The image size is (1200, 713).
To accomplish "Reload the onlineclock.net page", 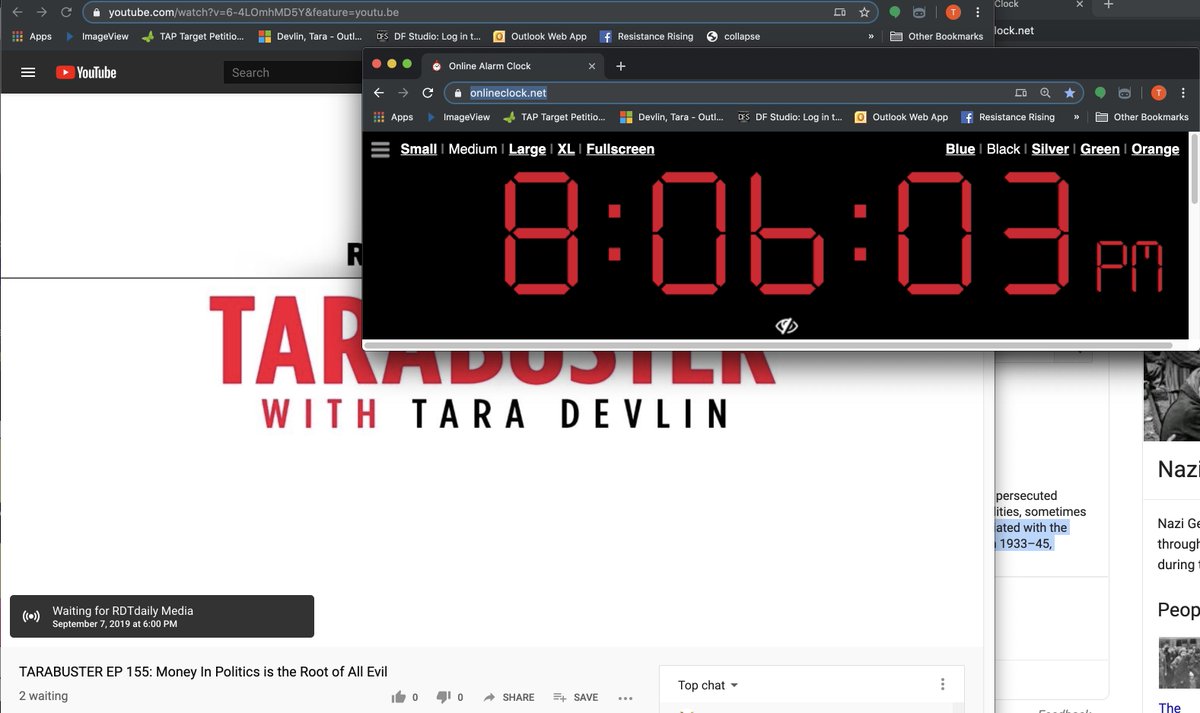I will pos(428,93).
